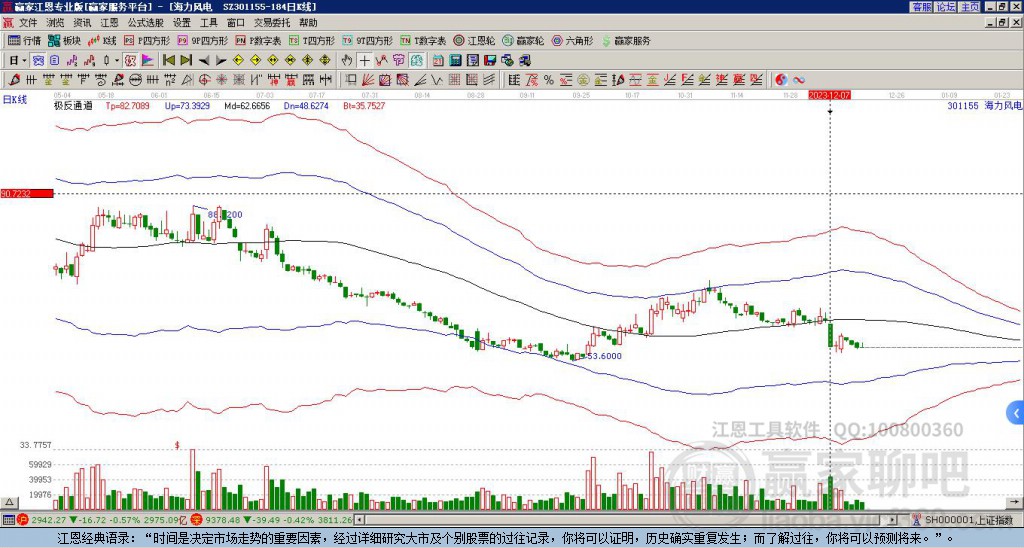Toggle the 权 rights-adjustment button
The width and height of the screenshot is (1024, 548).
(130, 61)
